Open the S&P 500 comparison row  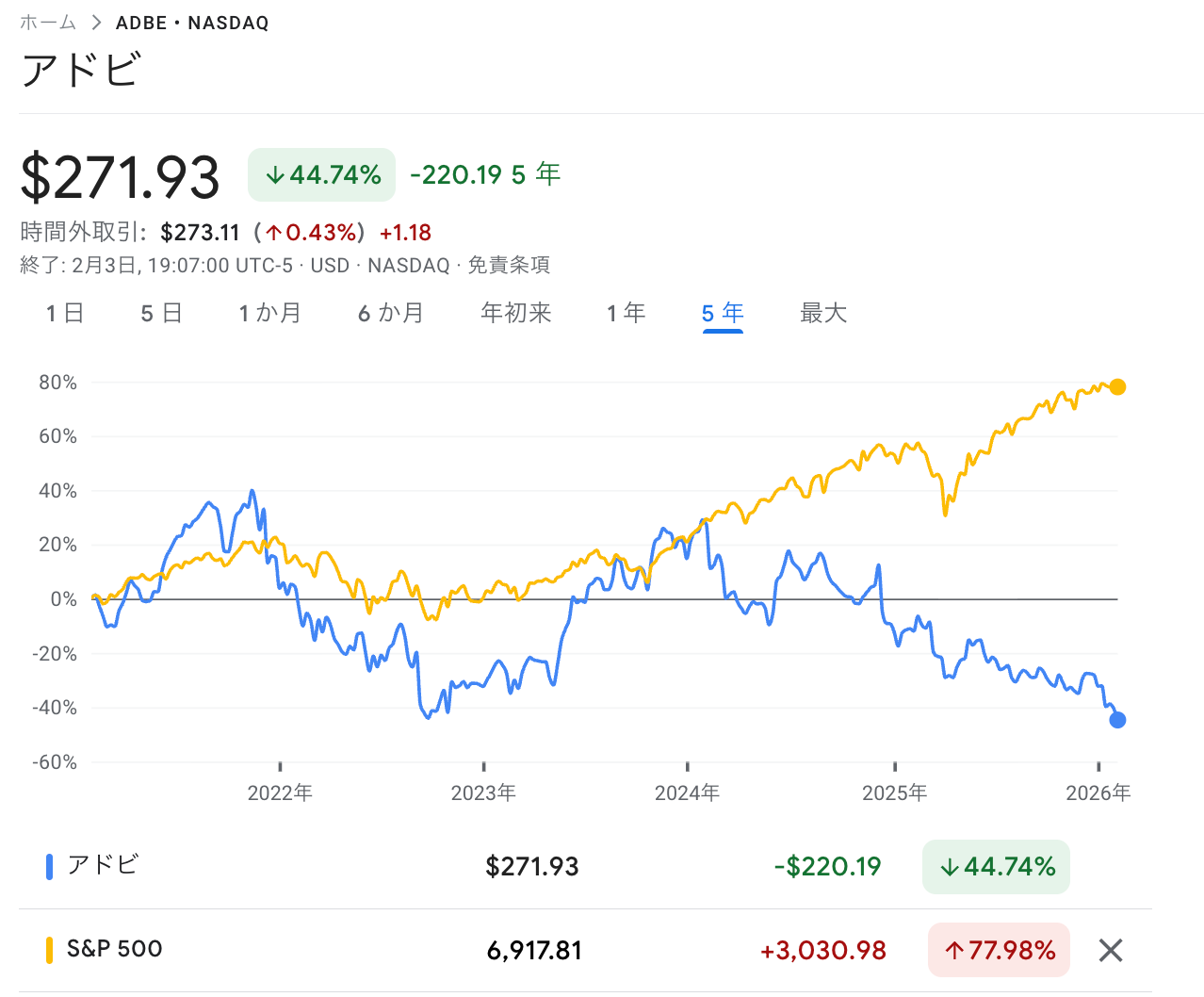(114, 949)
